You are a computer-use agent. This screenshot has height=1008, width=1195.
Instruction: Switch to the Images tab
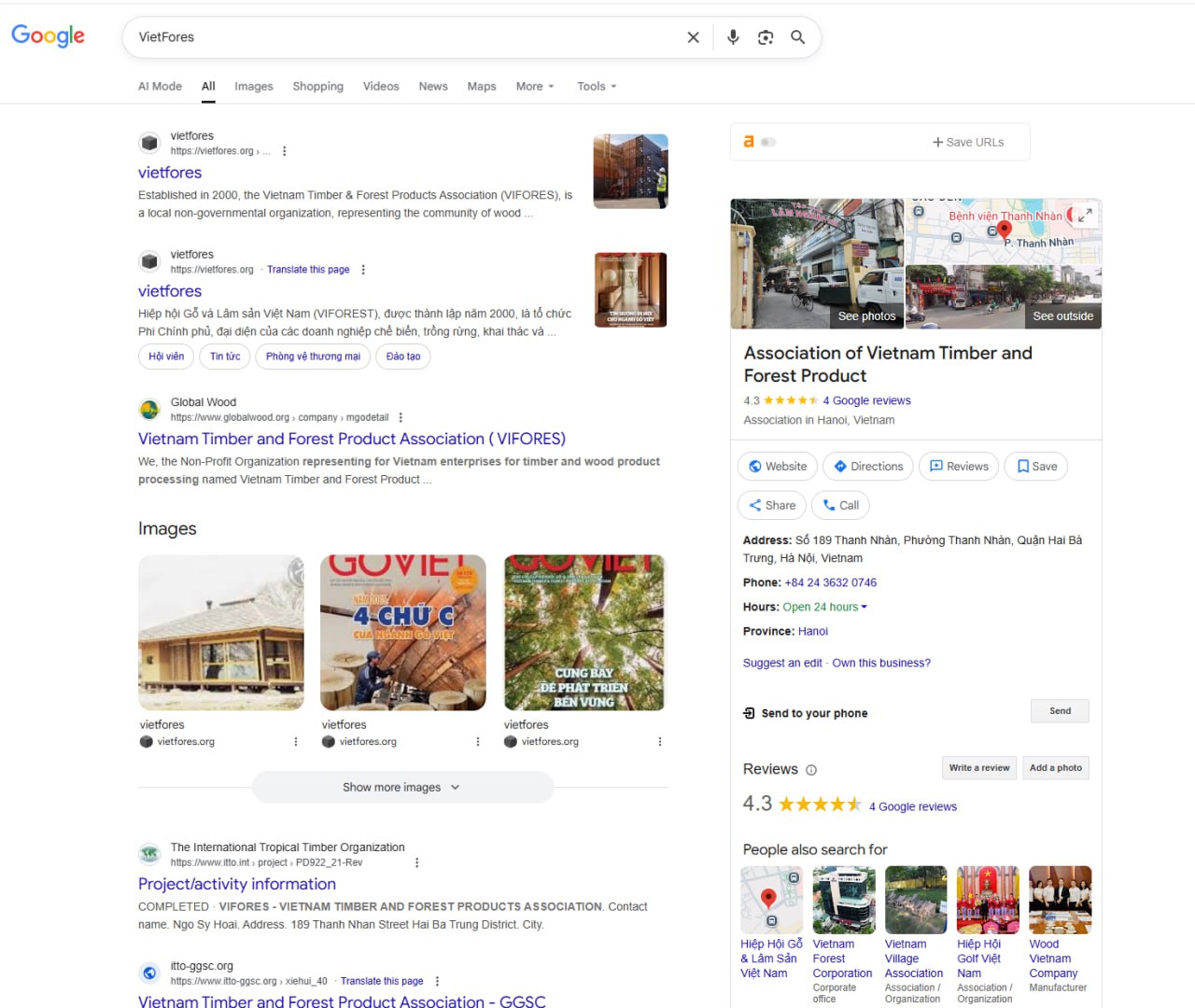click(x=254, y=86)
